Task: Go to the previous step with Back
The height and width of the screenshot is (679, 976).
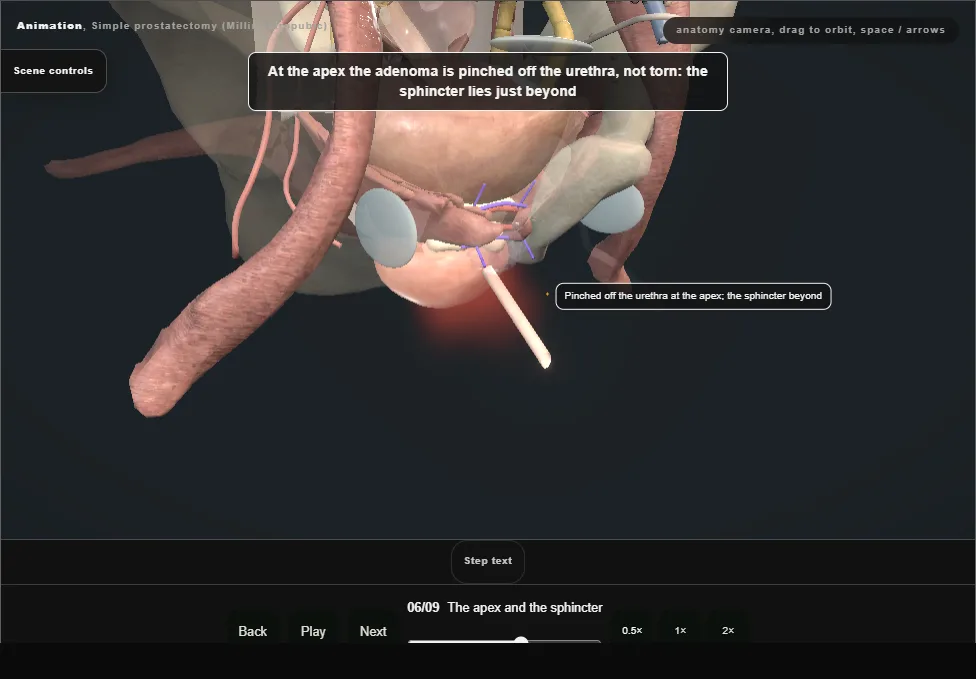Action: click(253, 631)
